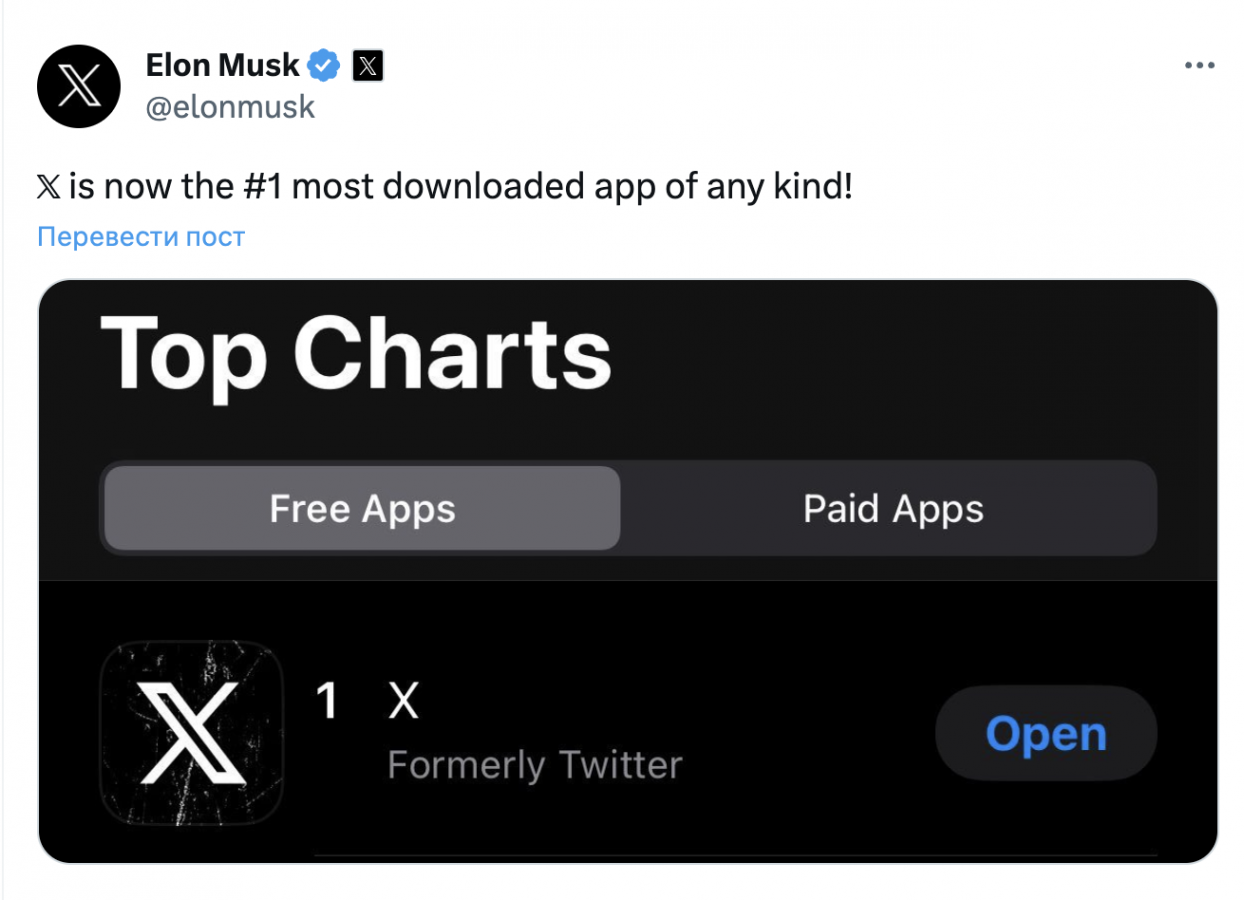
Task: Click the @elonmusk handle
Action: (x=230, y=107)
